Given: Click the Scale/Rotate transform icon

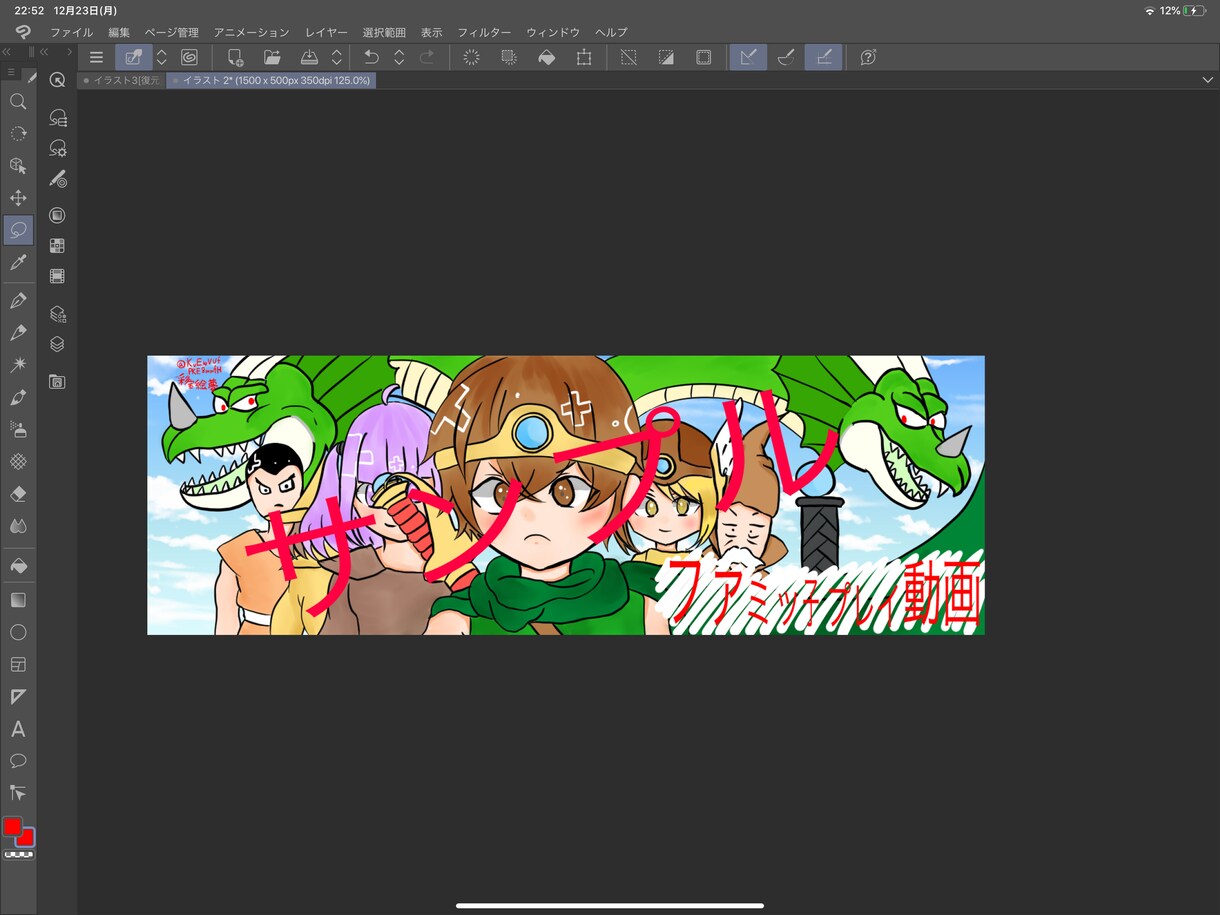Looking at the screenshot, I should pos(584,57).
